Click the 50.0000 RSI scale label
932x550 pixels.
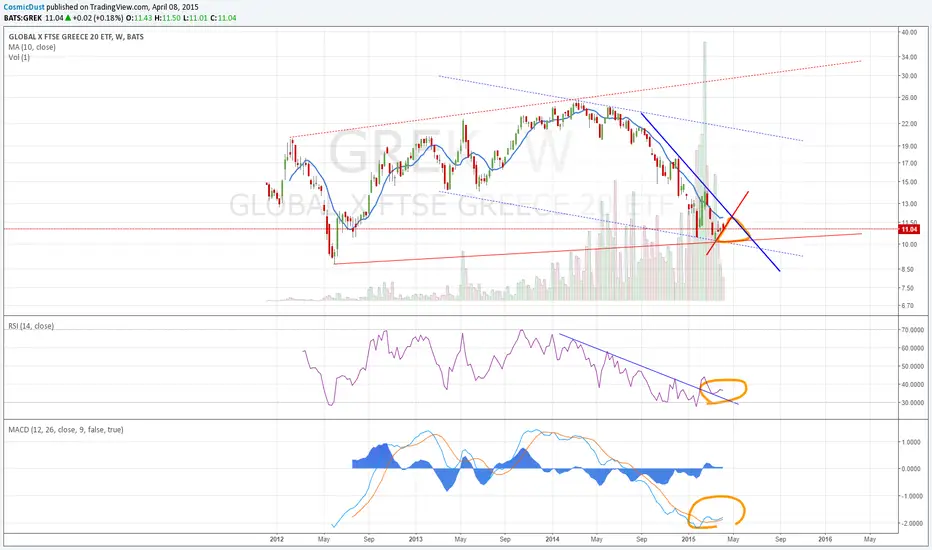pyautogui.click(x=912, y=366)
